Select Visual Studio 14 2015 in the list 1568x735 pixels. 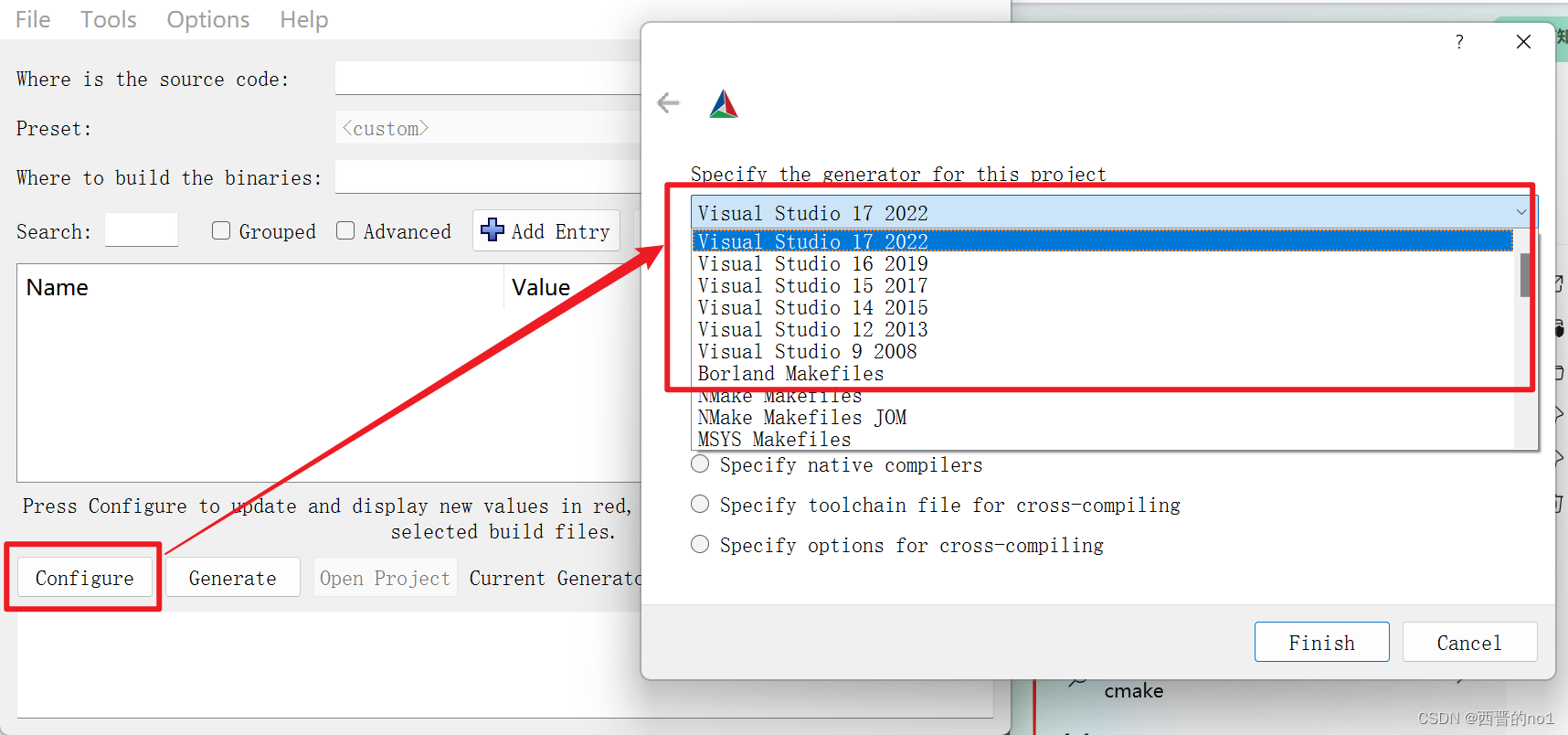(x=1103, y=307)
